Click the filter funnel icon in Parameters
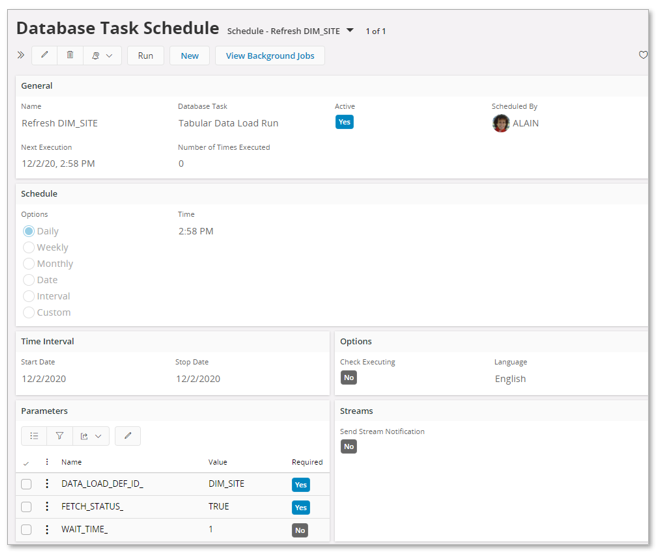The height and width of the screenshot is (552, 660). tap(59, 436)
